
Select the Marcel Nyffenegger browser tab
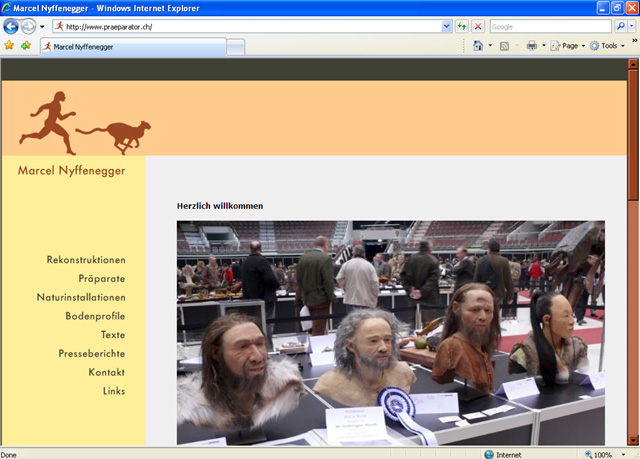pos(132,46)
